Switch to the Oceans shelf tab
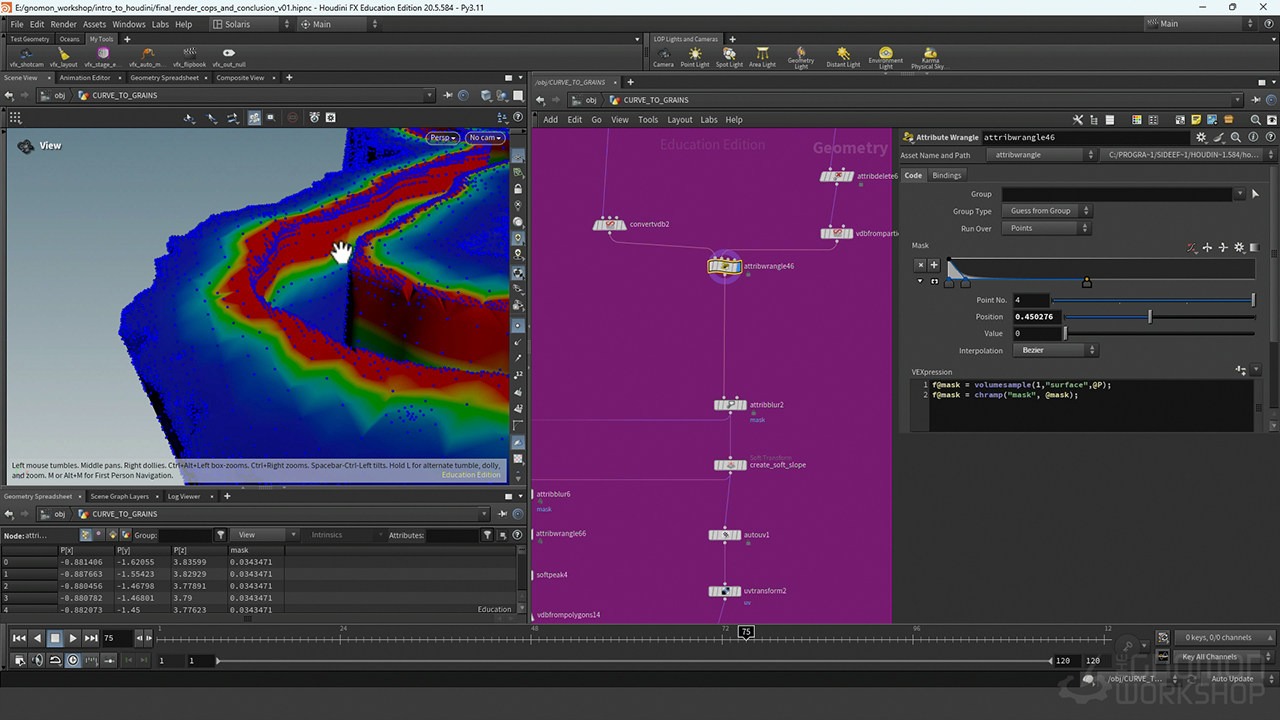 69,39
